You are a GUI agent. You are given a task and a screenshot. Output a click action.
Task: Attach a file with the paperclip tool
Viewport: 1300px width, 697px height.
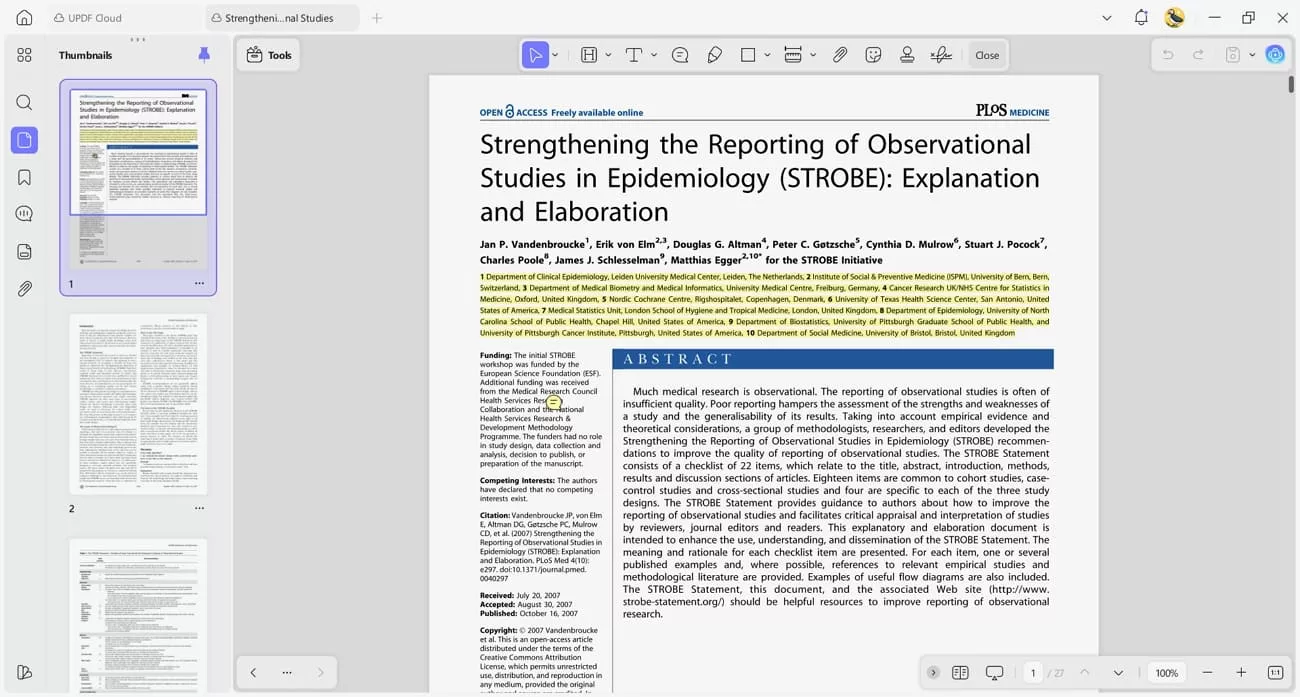pyautogui.click(x=840, y=55)
